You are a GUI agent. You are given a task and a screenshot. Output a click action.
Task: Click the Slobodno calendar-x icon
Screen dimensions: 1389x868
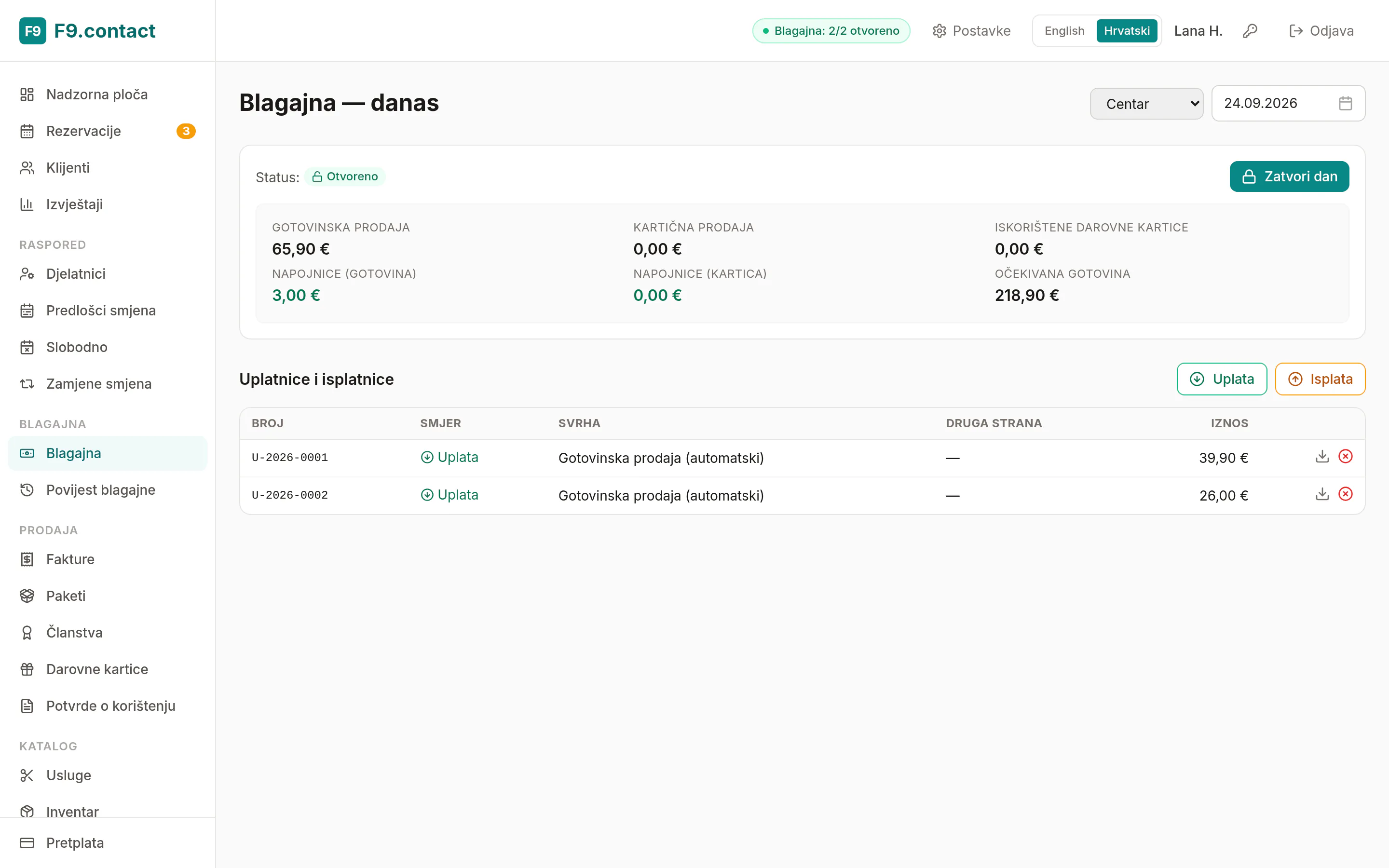(x=27, y=348)
